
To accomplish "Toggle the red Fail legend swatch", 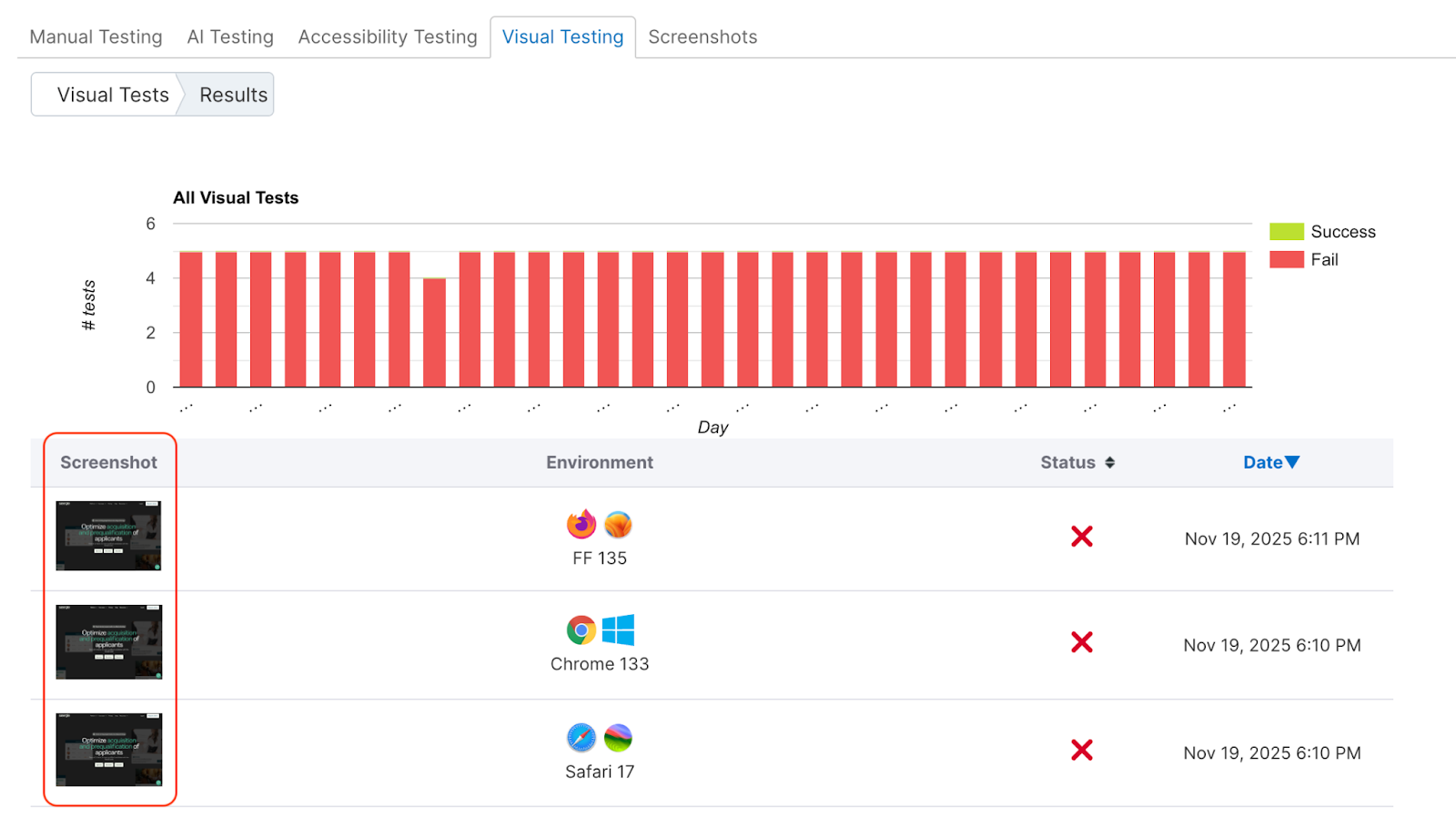I will 1286,259.
